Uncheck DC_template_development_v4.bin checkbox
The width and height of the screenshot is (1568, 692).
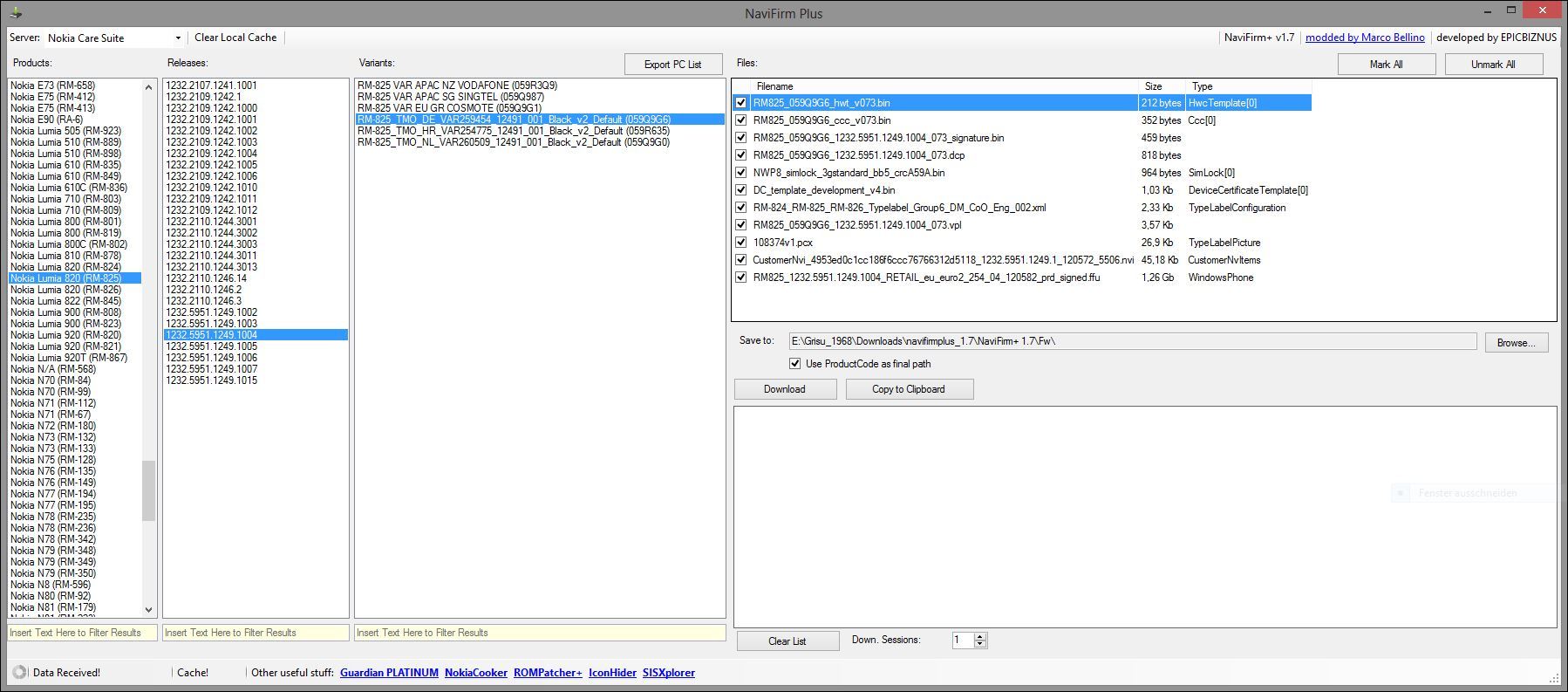pos(741,190)
